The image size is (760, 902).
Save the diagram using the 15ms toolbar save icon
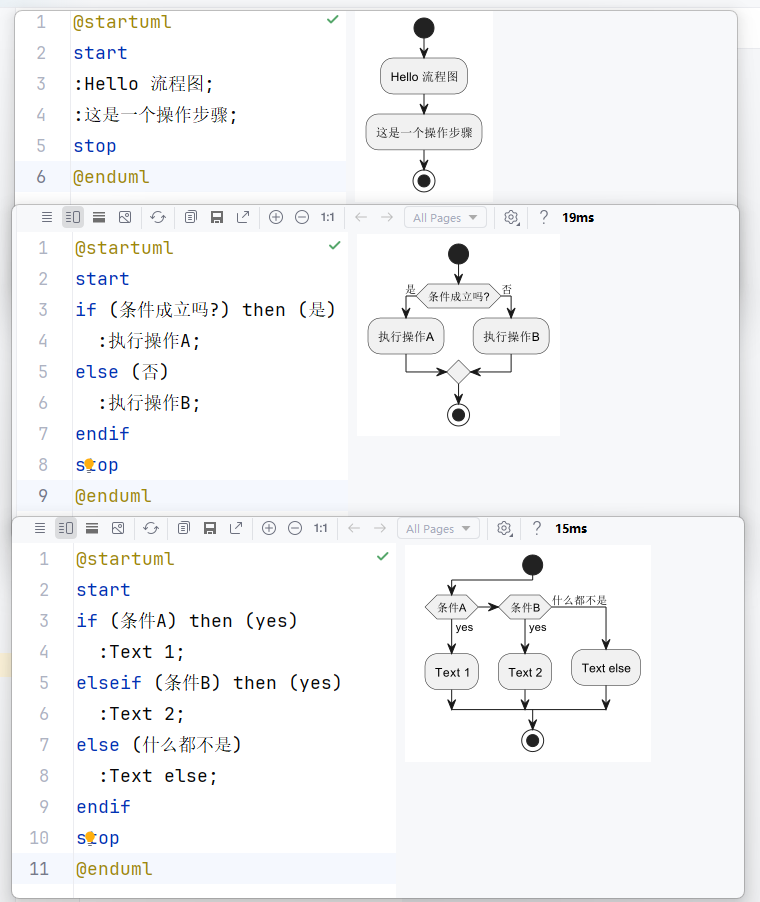(x=210, y=528)
